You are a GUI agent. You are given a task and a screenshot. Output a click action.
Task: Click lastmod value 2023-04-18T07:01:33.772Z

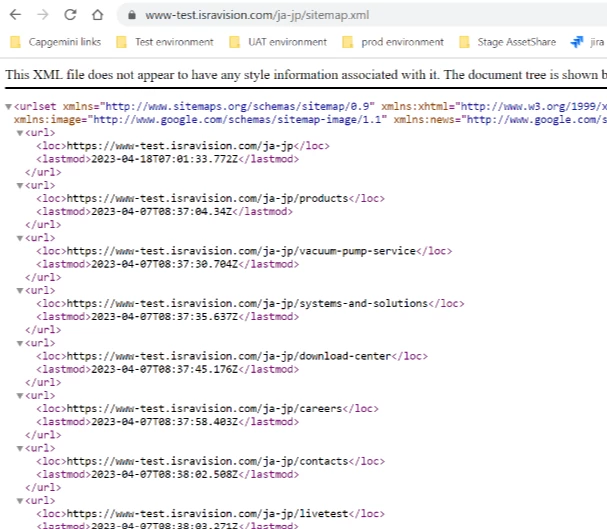[165, 159]
